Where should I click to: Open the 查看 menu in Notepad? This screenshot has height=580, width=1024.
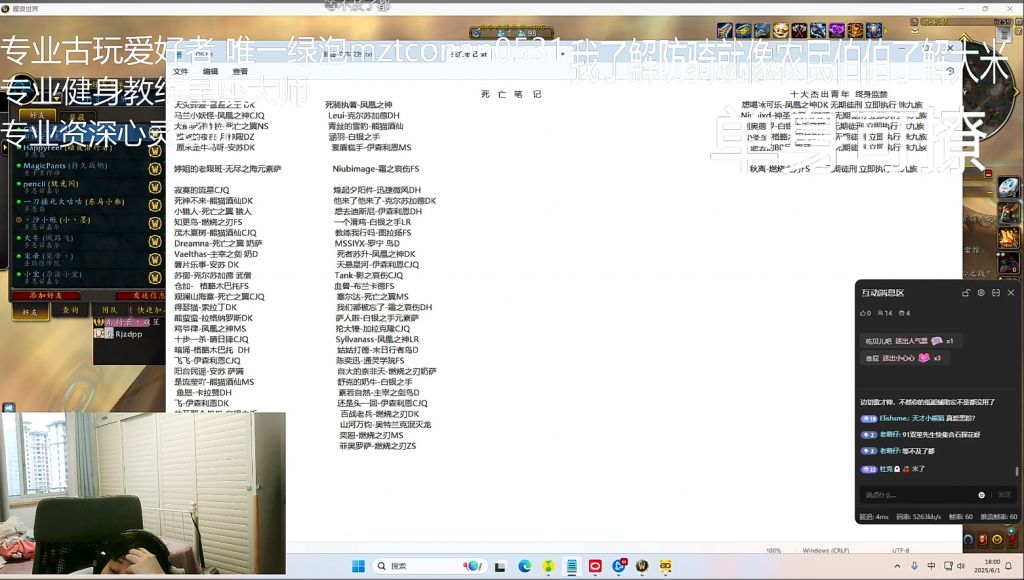[x=240, y=71]
